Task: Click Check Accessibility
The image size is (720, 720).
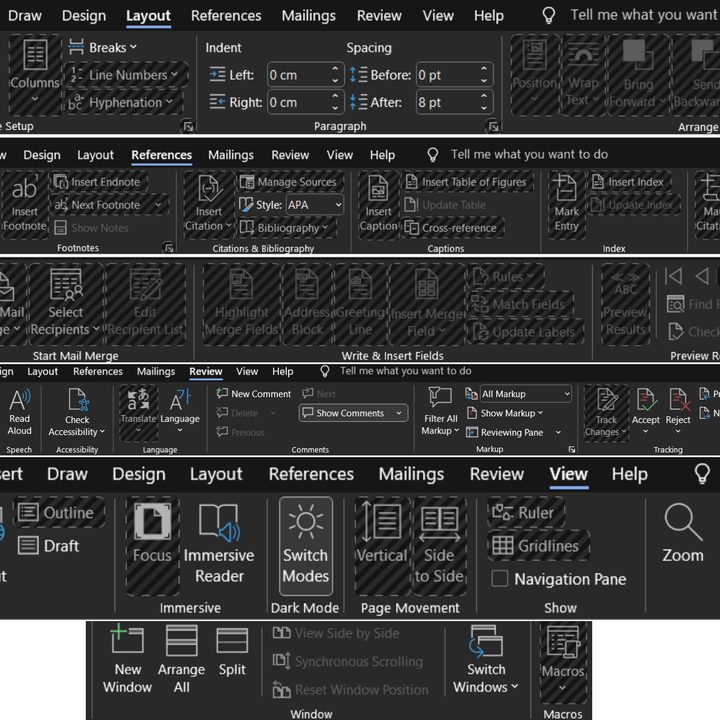Action: 77,411
